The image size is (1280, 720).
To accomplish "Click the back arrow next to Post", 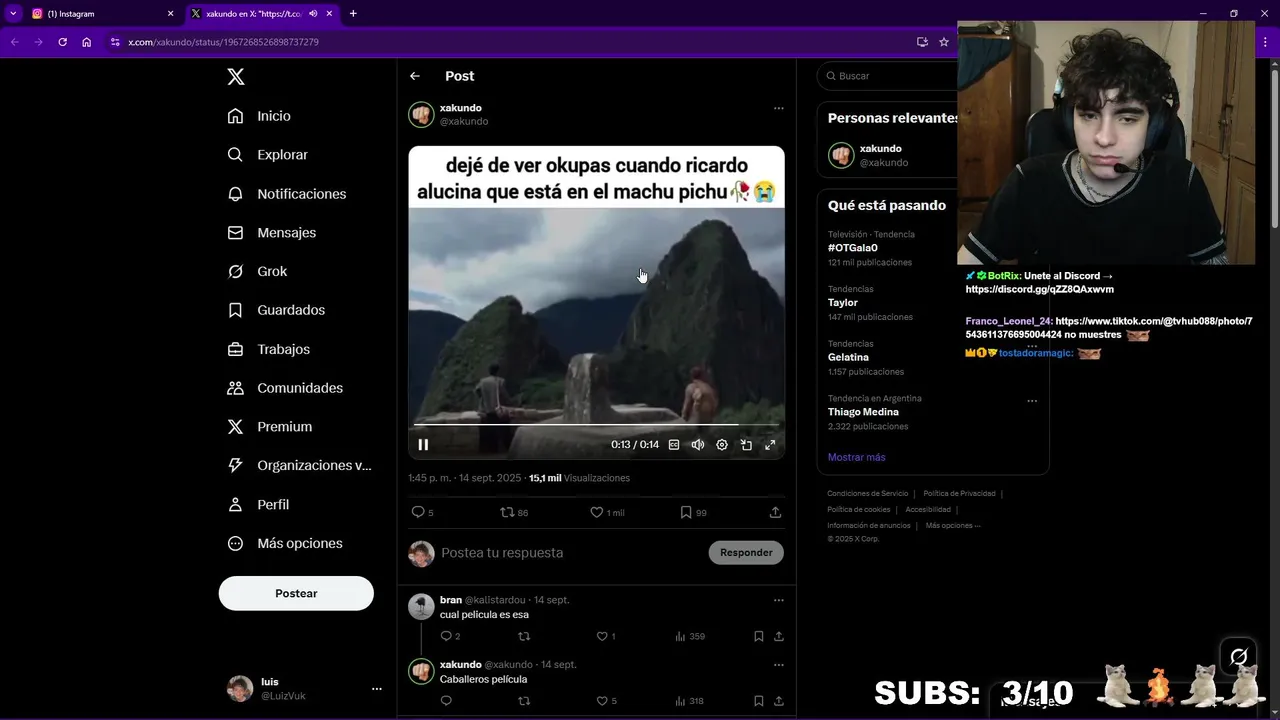I will tap(415, 76).
